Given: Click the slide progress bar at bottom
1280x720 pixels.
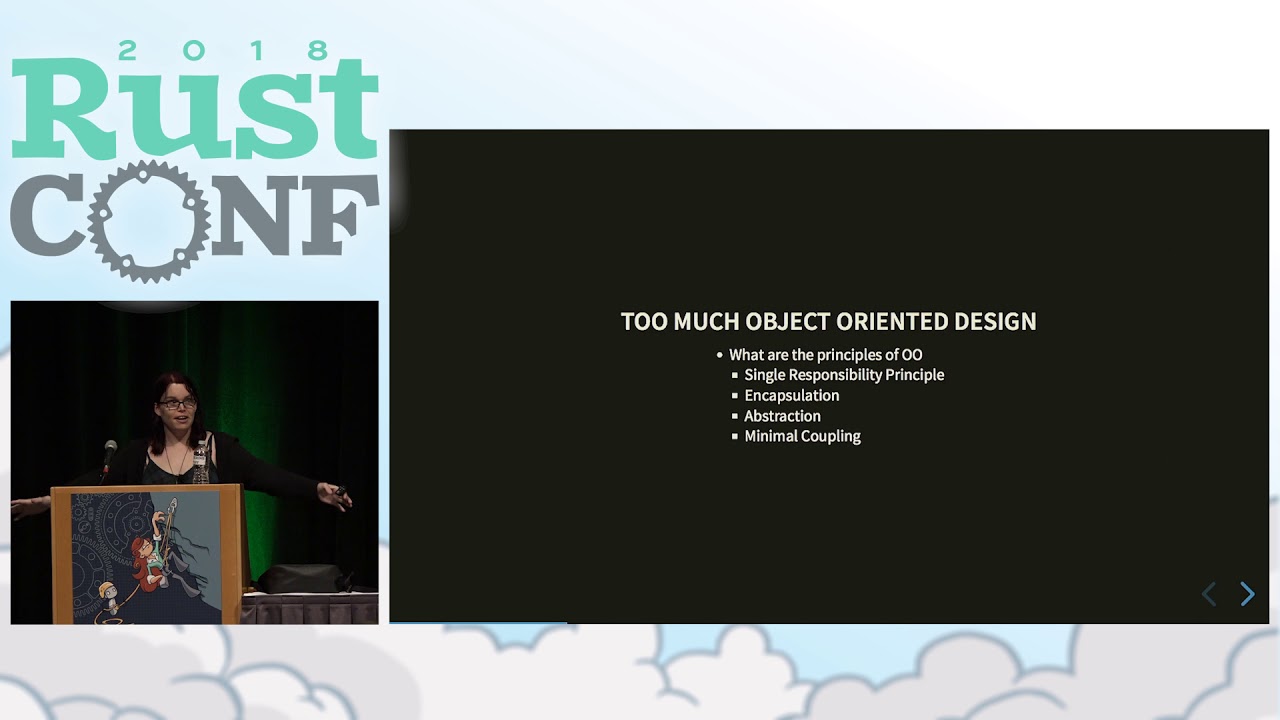Looking at the screenshot, I should pos(829,622).
